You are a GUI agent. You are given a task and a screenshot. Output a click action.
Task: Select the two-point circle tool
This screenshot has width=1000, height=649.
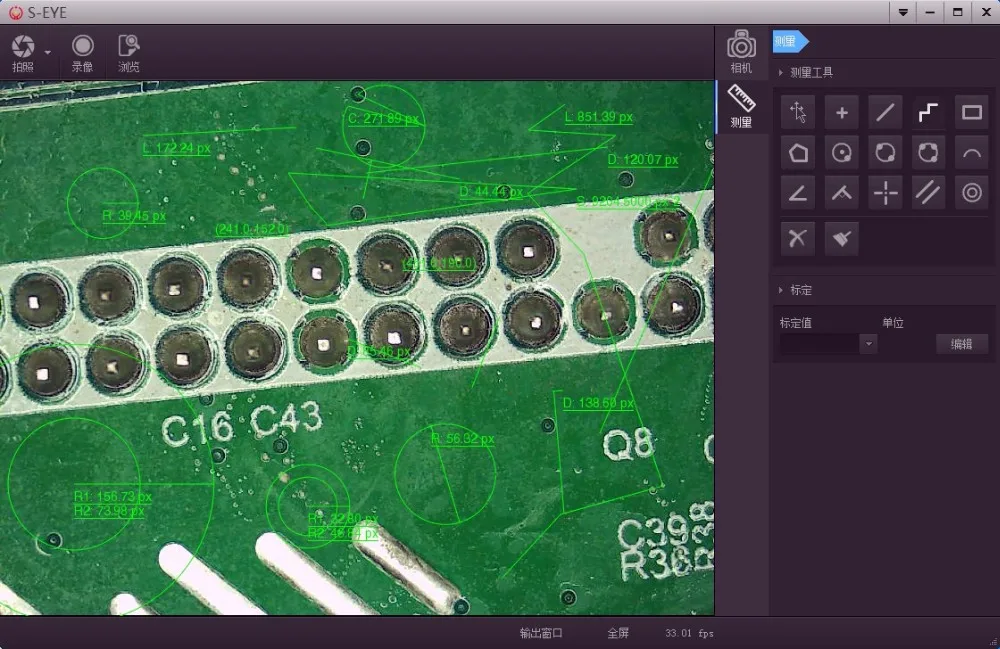point(885,153)
